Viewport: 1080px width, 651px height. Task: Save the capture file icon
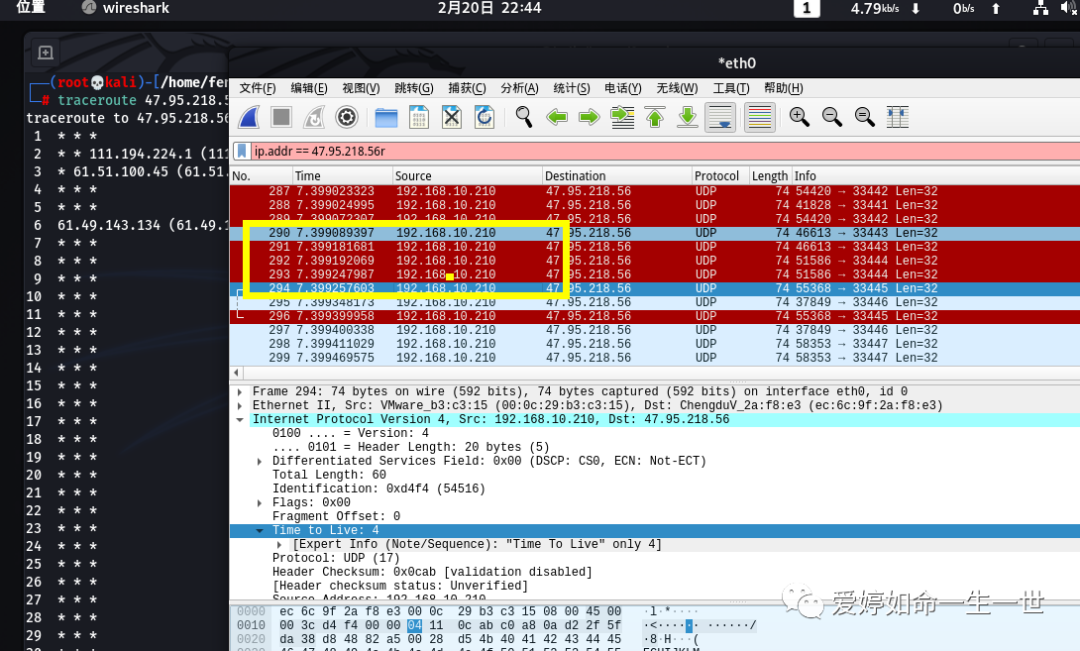tap(419, 117)
